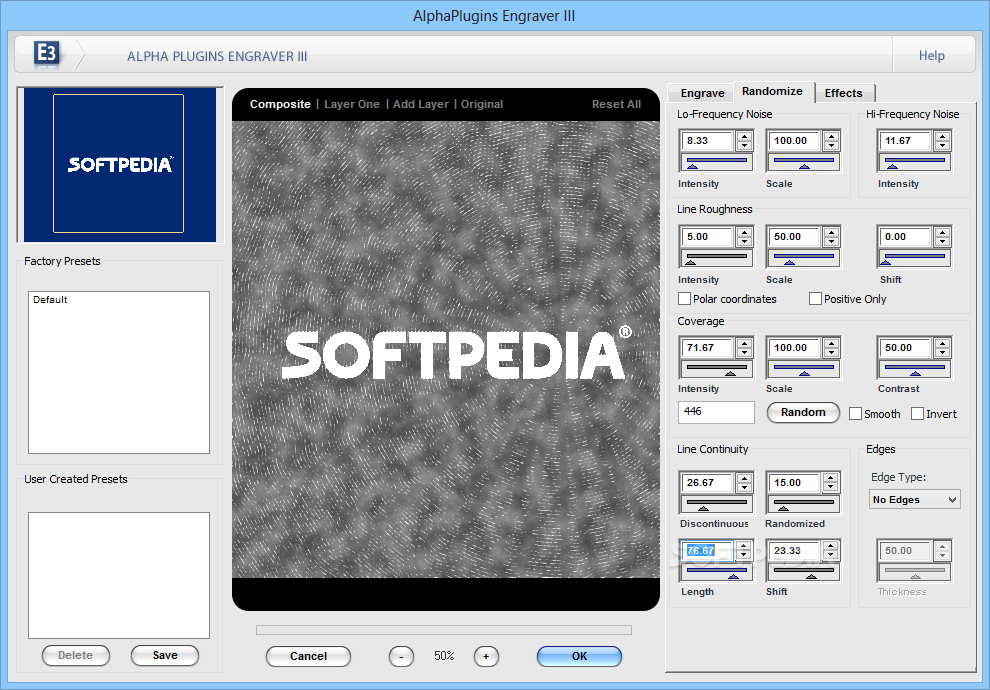Show the Composite preview view
The width and height of the screenshot is (990, 690).
click(x=280, y=104)
